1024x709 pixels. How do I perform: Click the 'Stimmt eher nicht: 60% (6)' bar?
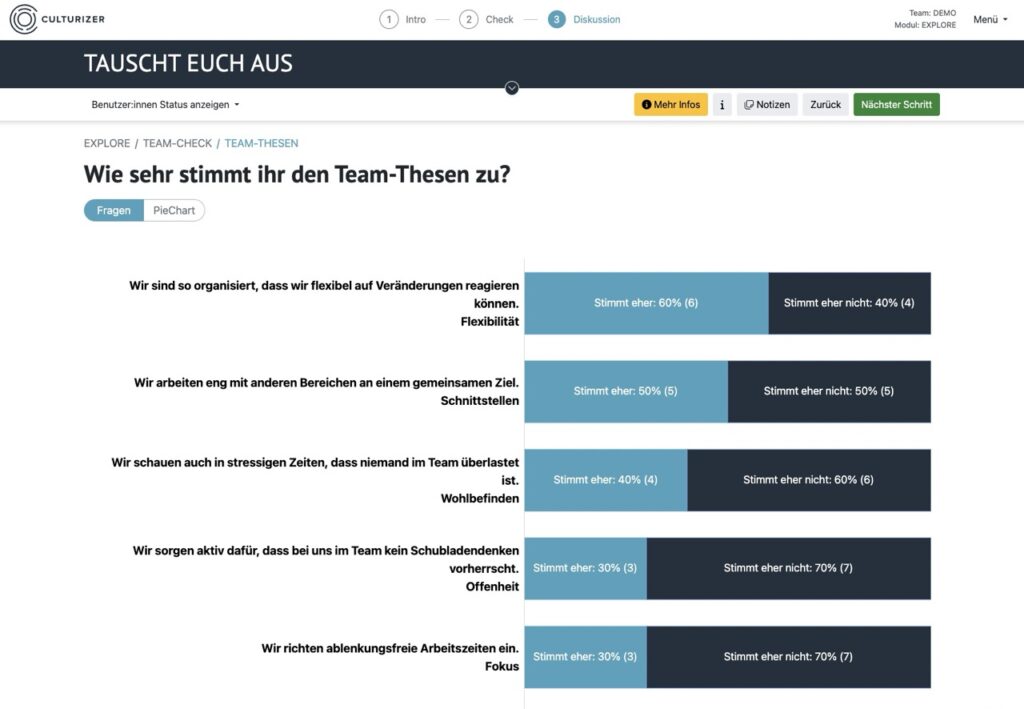click(x=809, y=480)
